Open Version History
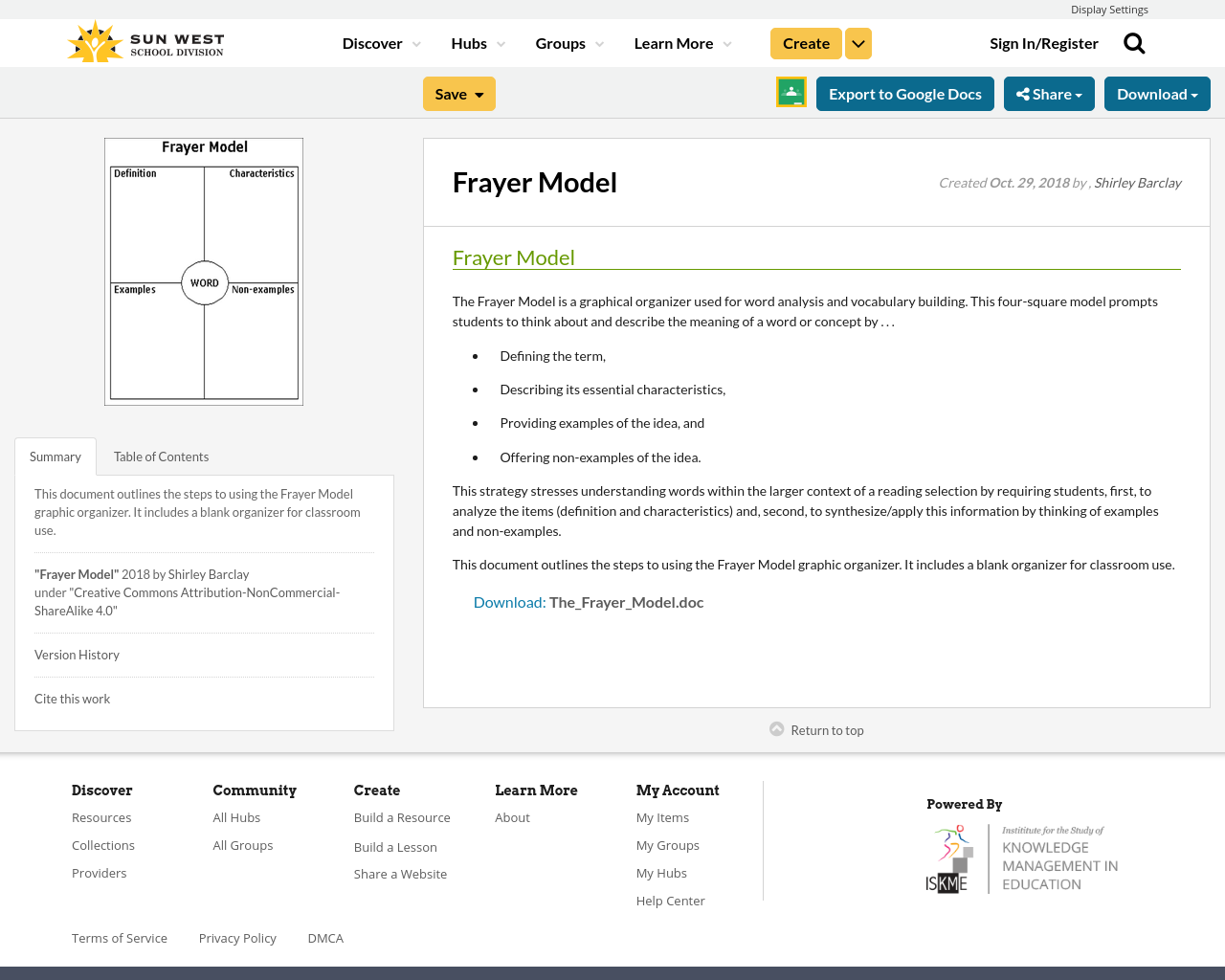 tap(77, 655)
